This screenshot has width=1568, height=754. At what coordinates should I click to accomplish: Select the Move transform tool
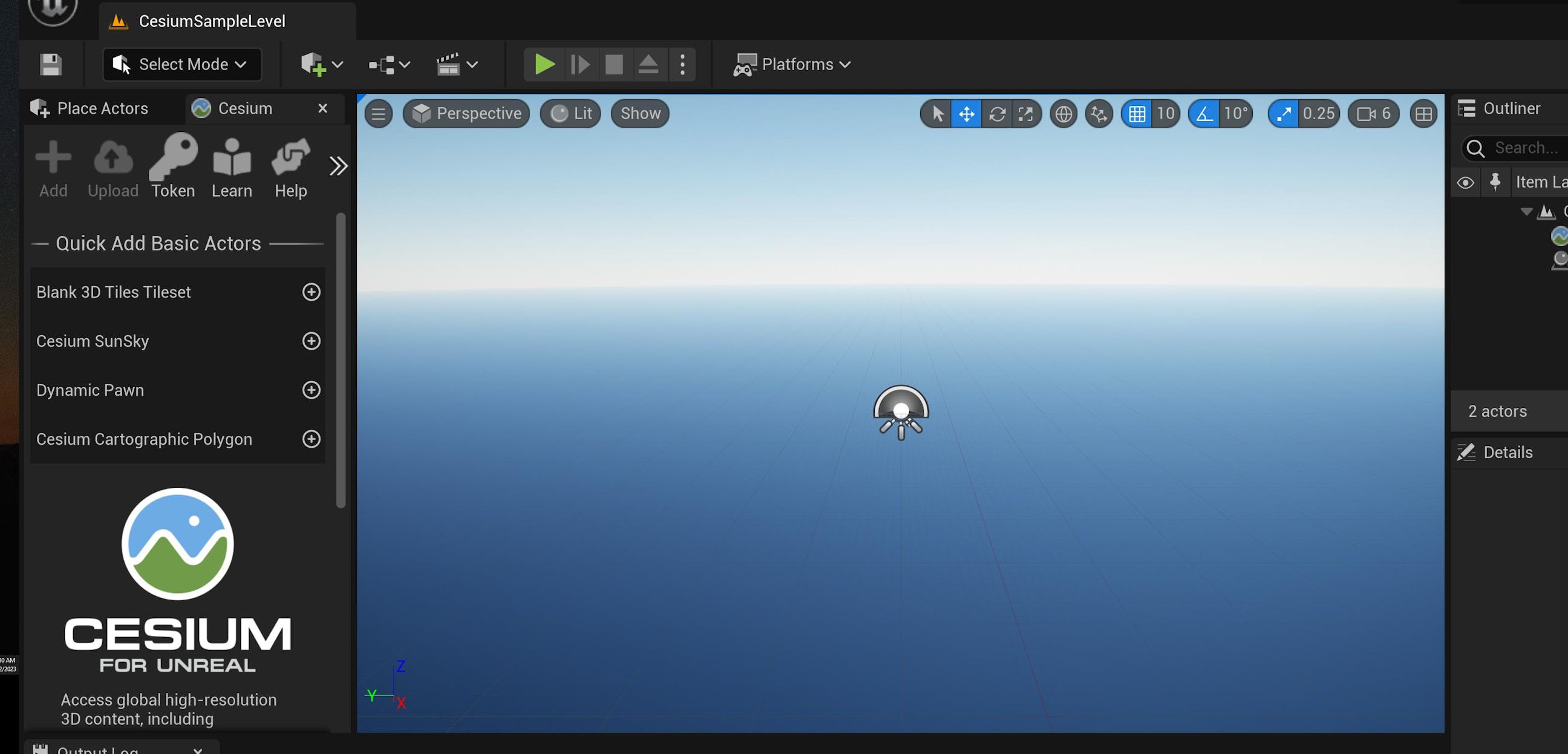[x=967, y=113]
